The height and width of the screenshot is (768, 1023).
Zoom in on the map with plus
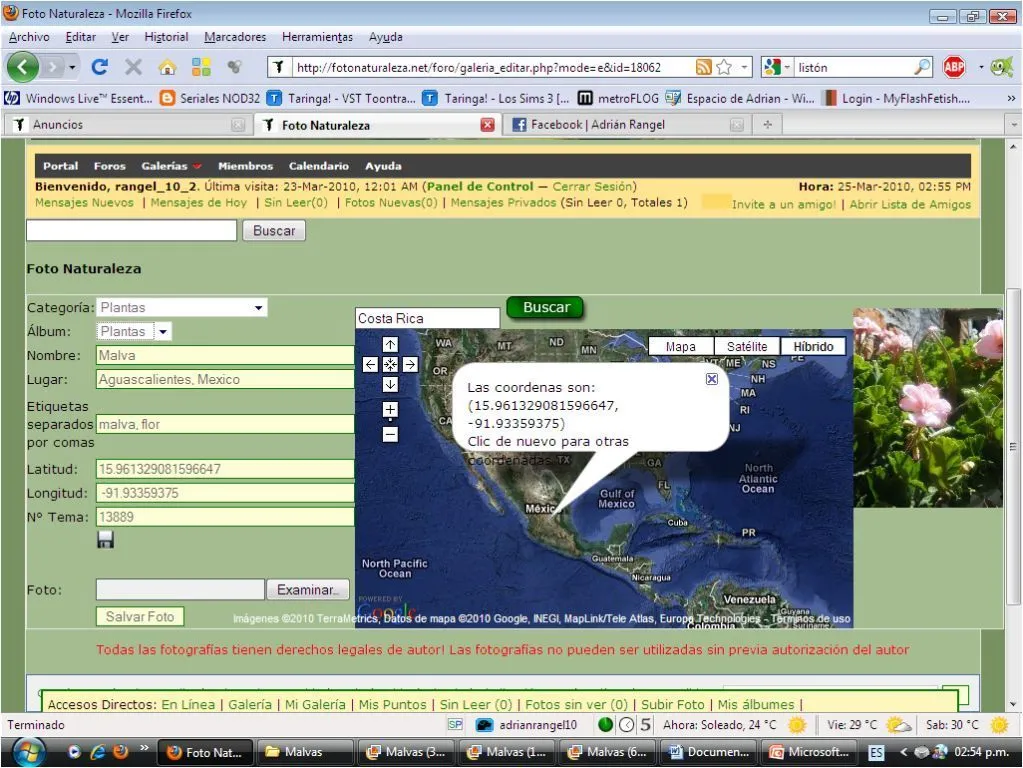tap(390, 410)
